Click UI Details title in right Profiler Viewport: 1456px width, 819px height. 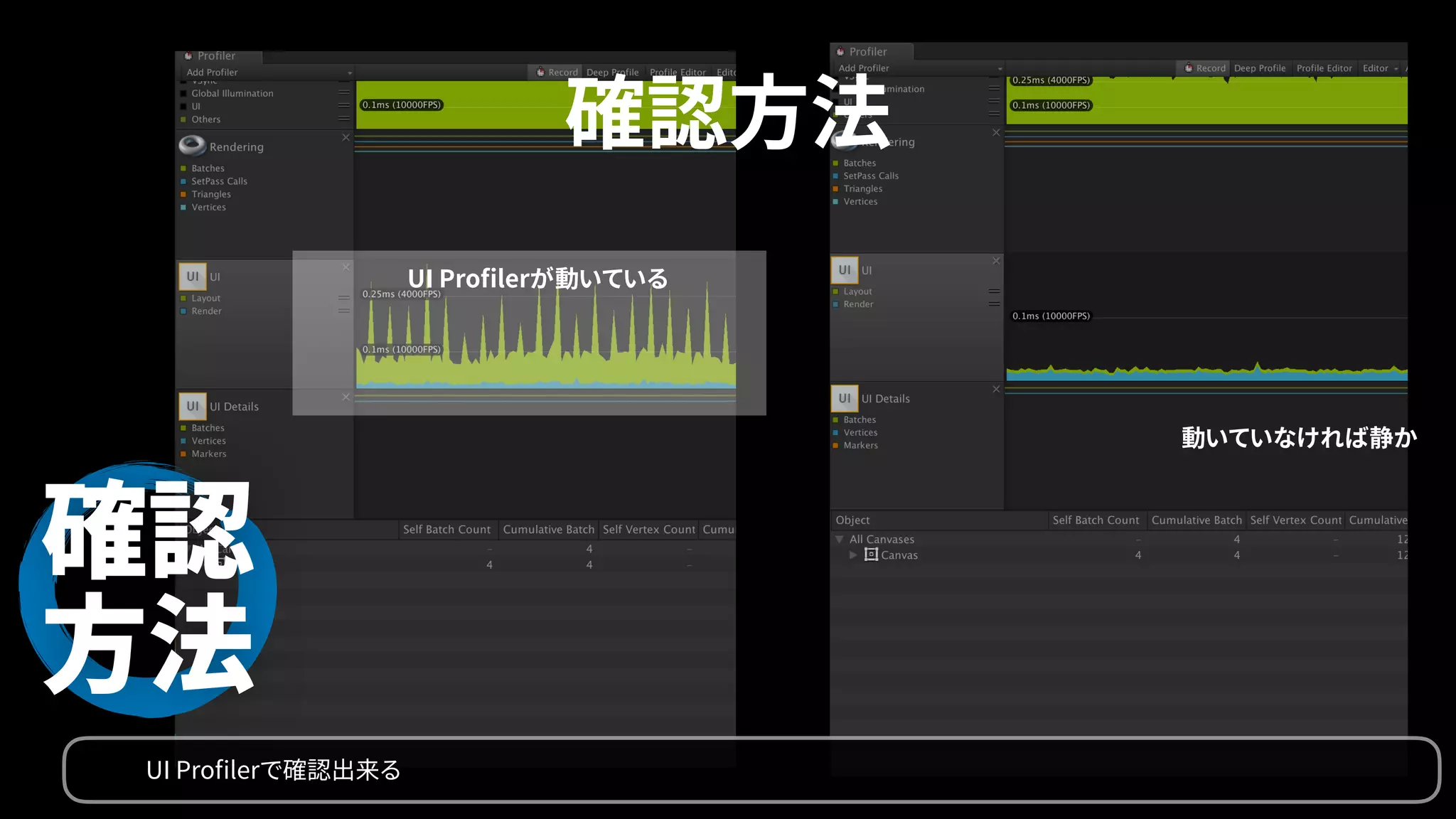885,398
